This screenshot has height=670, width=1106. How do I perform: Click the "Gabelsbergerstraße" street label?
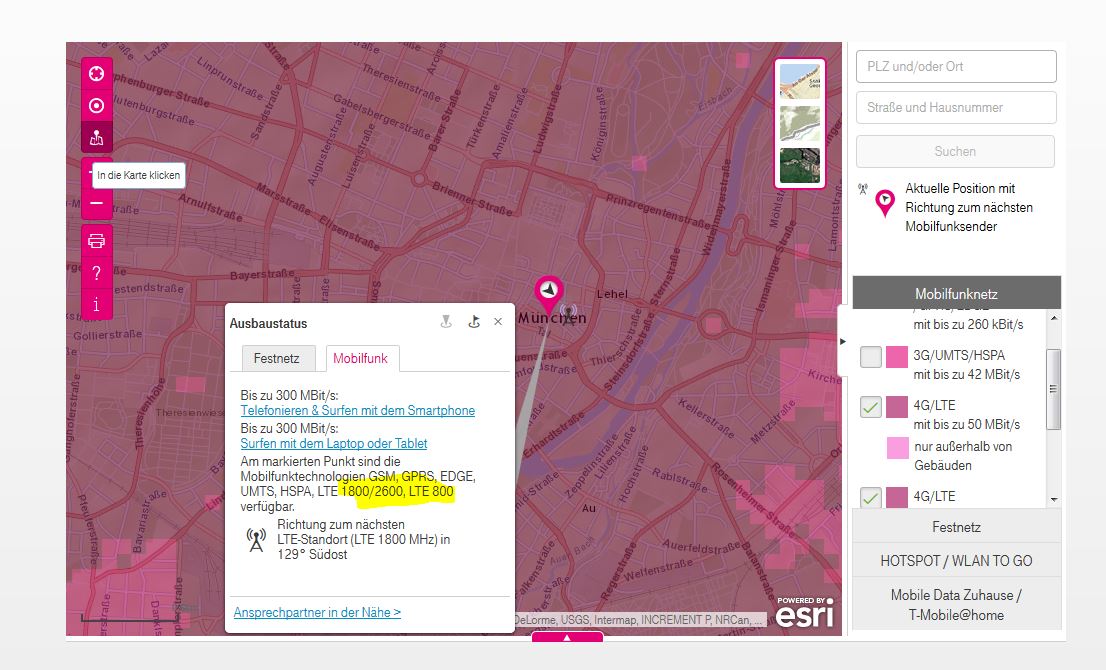pyautogui.click(x=382, y=115)
